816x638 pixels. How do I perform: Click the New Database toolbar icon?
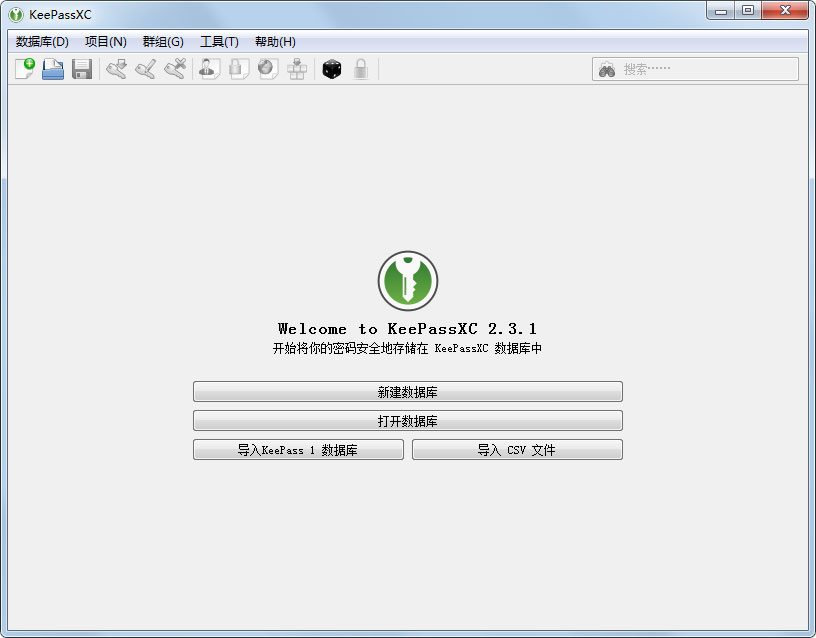tap(24, 69)
